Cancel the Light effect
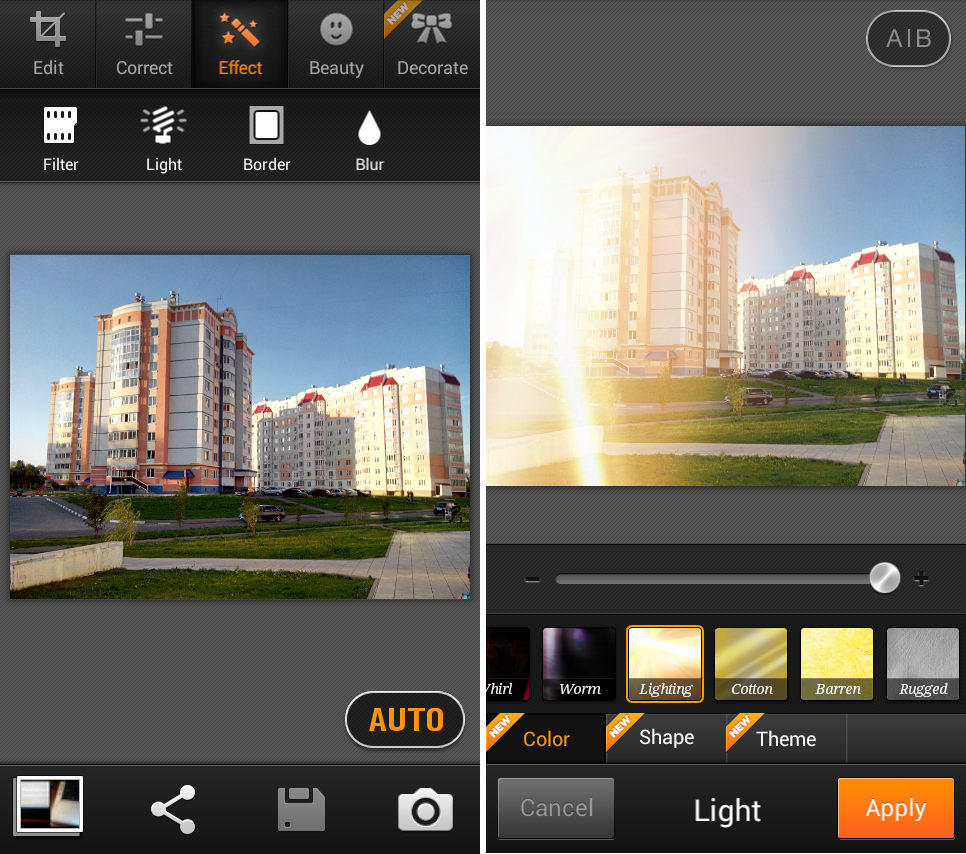 (556, 808)
